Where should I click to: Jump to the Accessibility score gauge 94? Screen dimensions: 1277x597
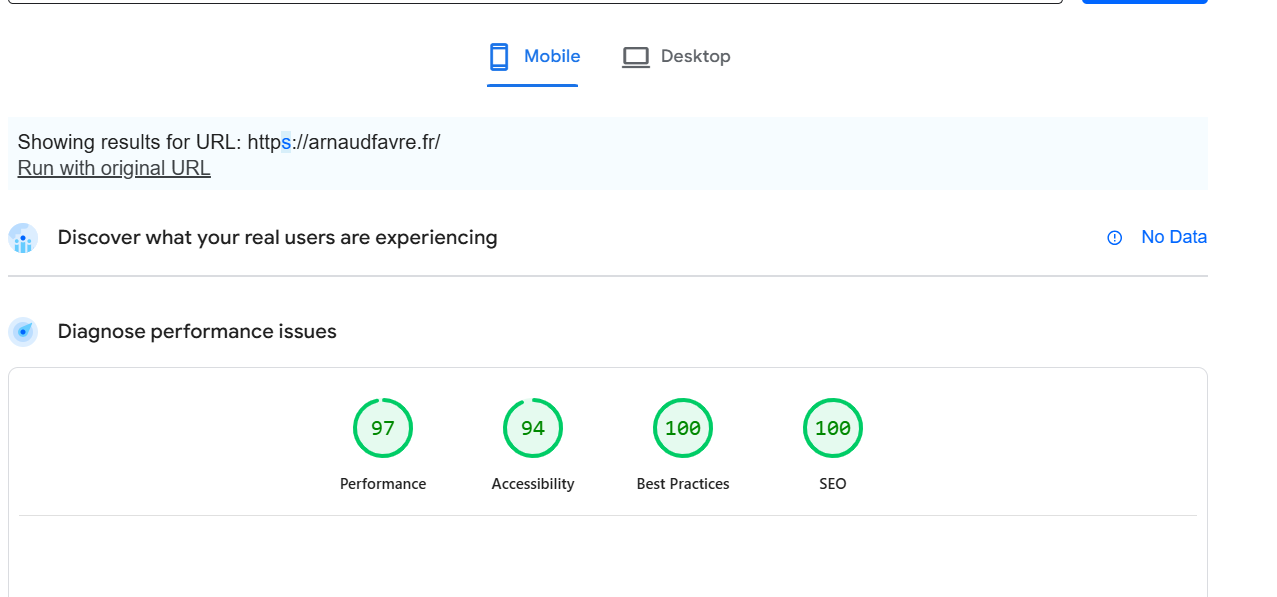click(x=533, y=428)
